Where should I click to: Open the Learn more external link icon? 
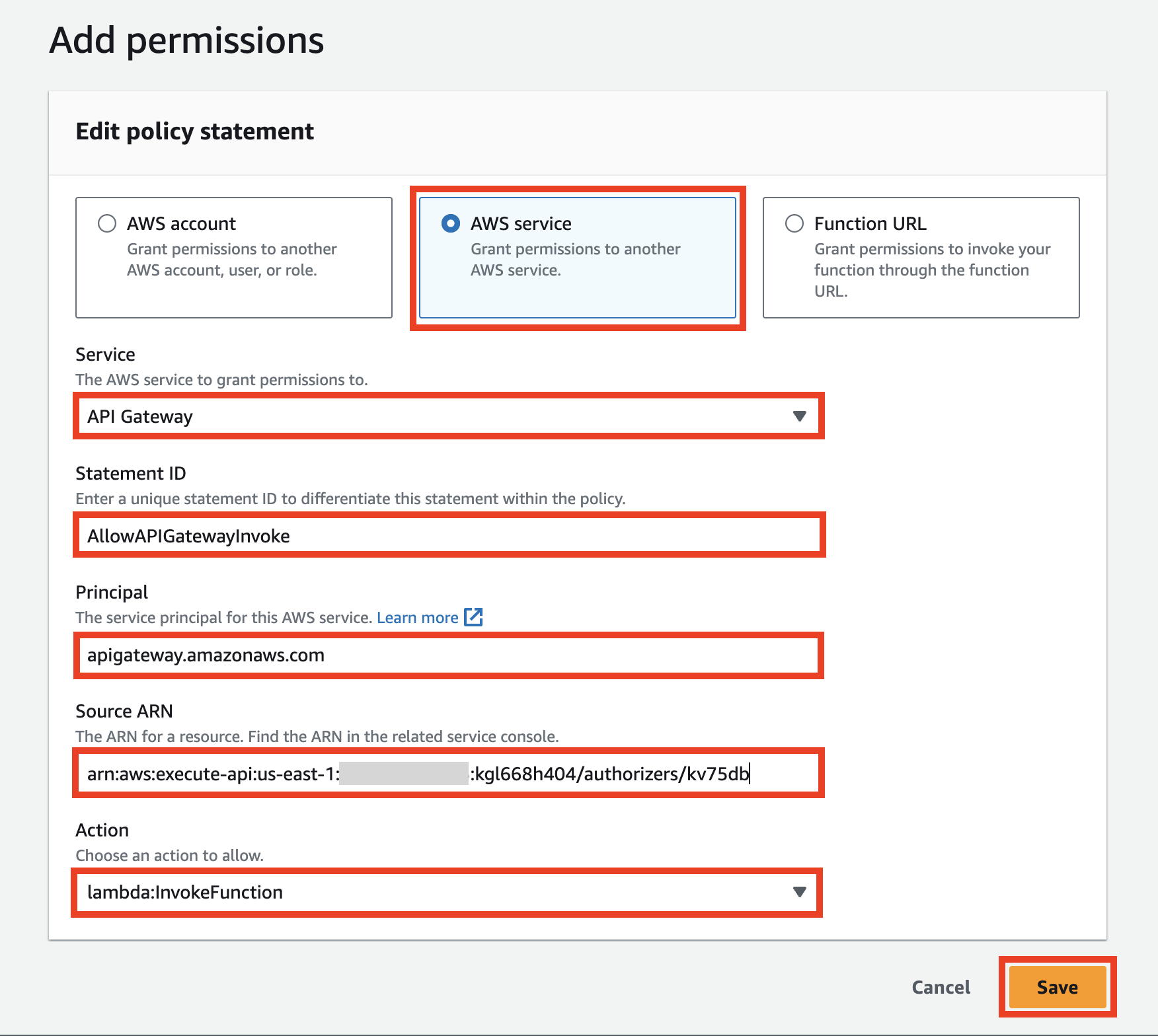click(x=475, y=617)
